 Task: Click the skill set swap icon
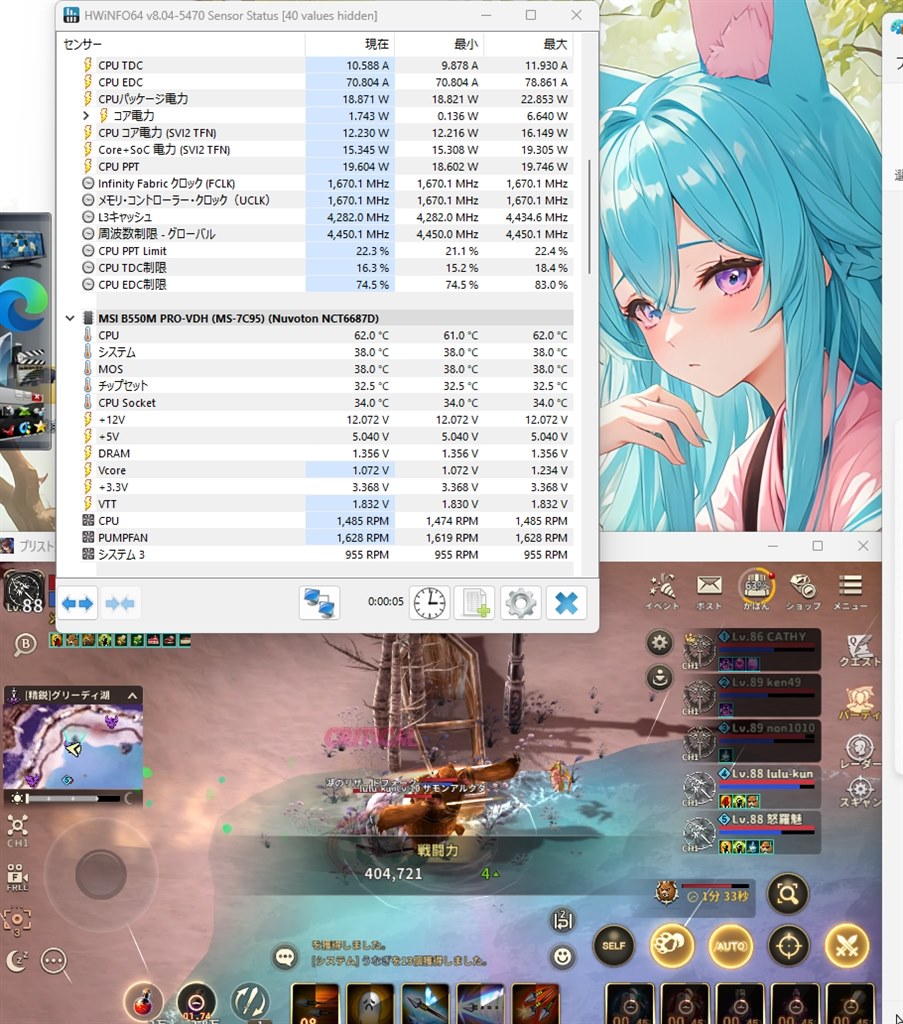[x=562, y=920]
